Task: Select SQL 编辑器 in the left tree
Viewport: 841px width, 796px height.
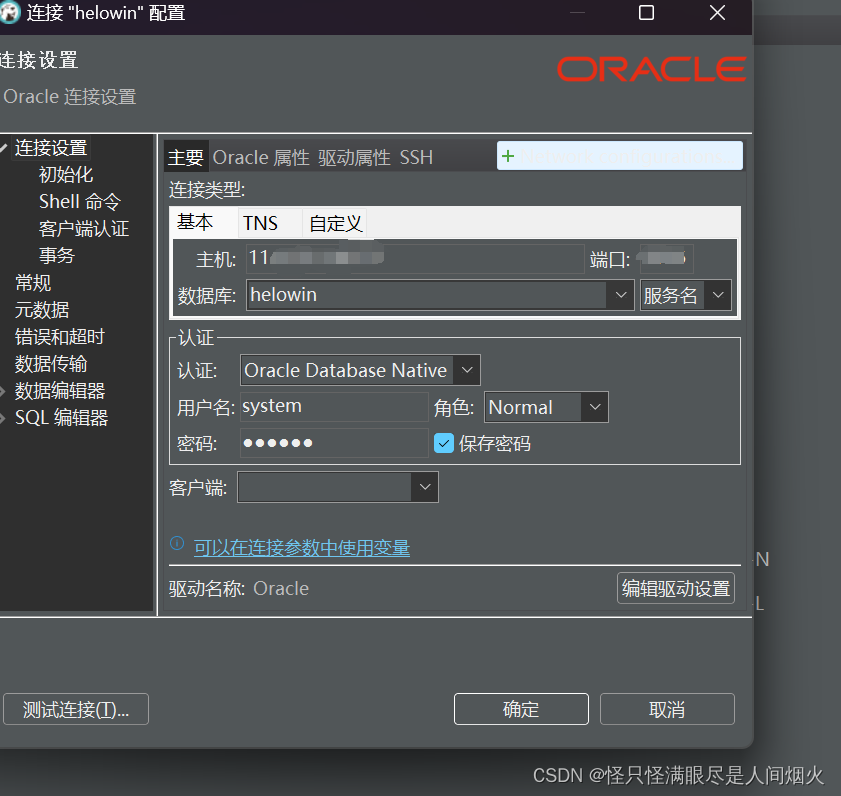Action: 61,418
